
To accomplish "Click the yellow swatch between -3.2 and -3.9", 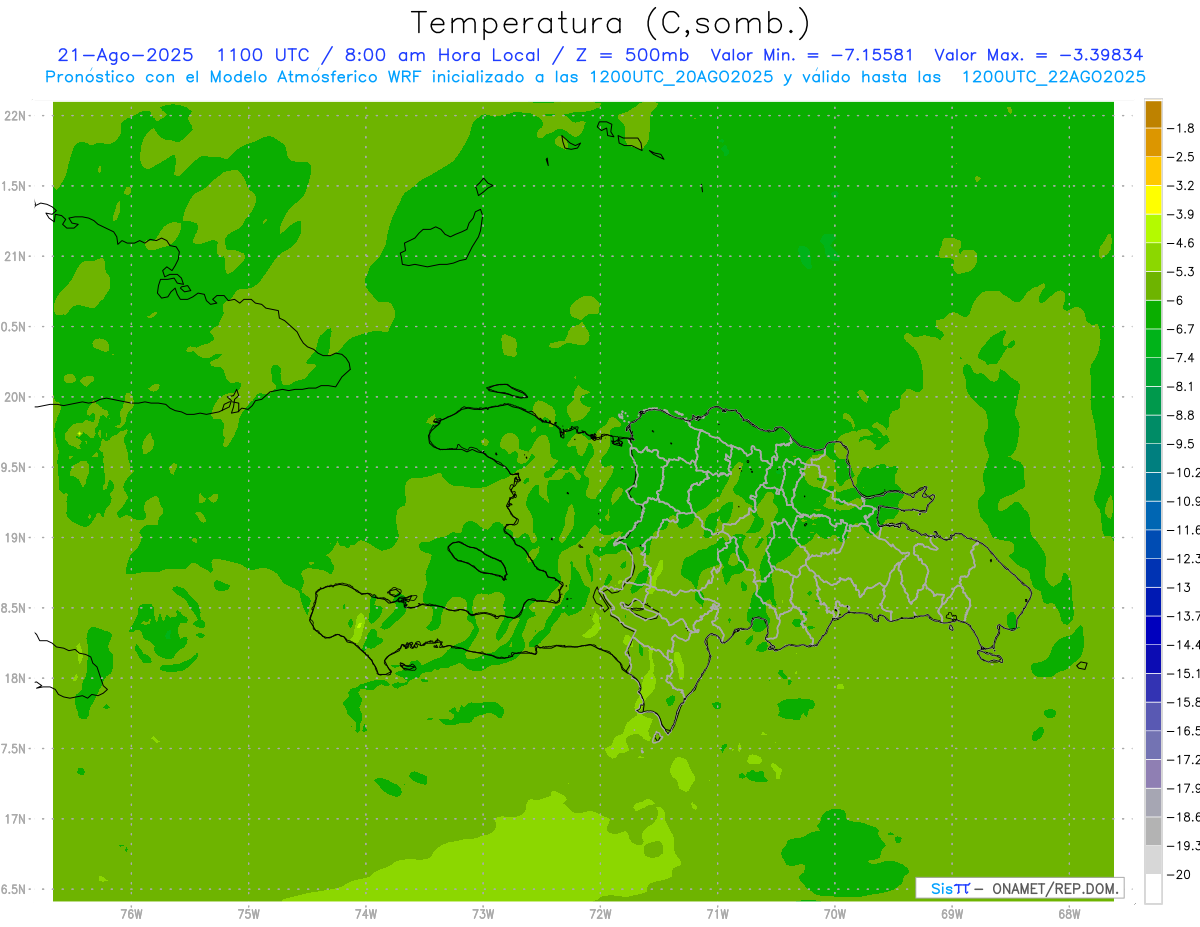I will (1153, 200).
